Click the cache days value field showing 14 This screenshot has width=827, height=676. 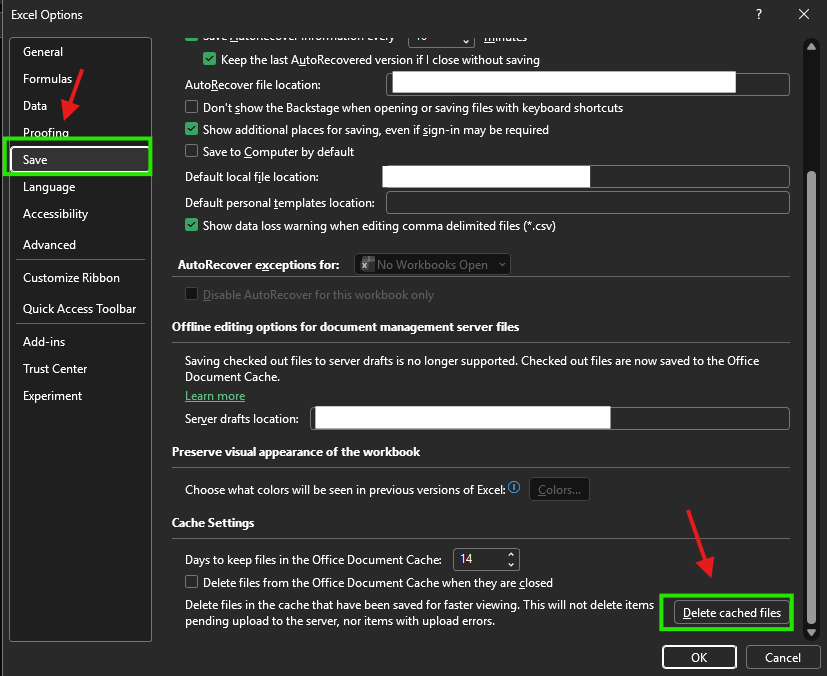[479, 559]
